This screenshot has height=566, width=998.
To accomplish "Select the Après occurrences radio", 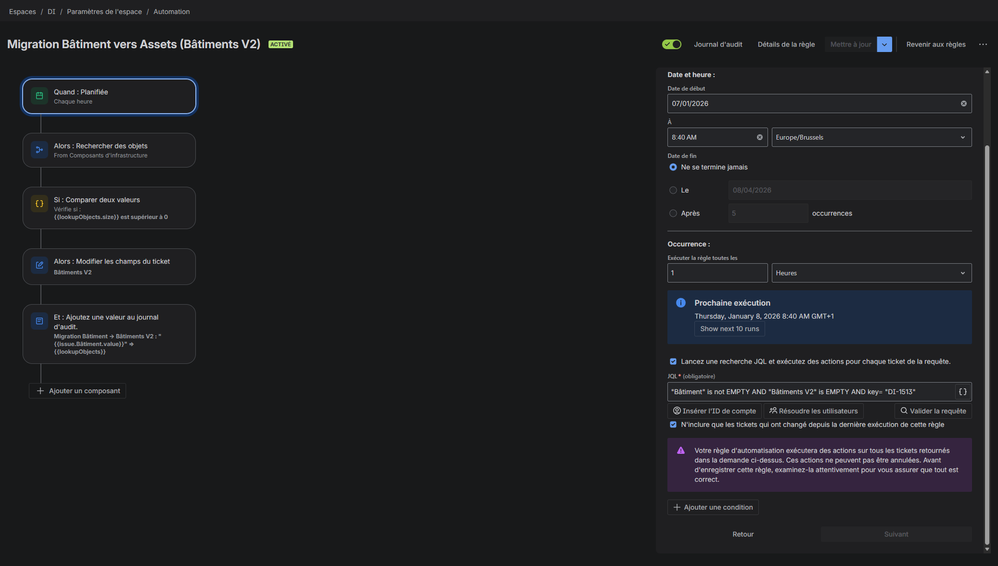I will [673, 213].
